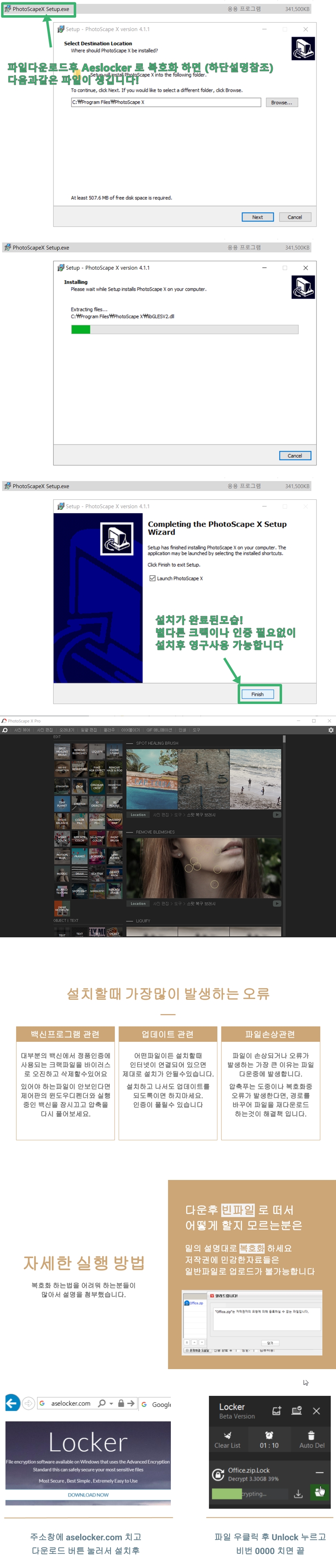Viewport: 336px width, 1568px height.
Task: Click Next in the Select Destination Location dialog
Action: click(x=257, y=217)
